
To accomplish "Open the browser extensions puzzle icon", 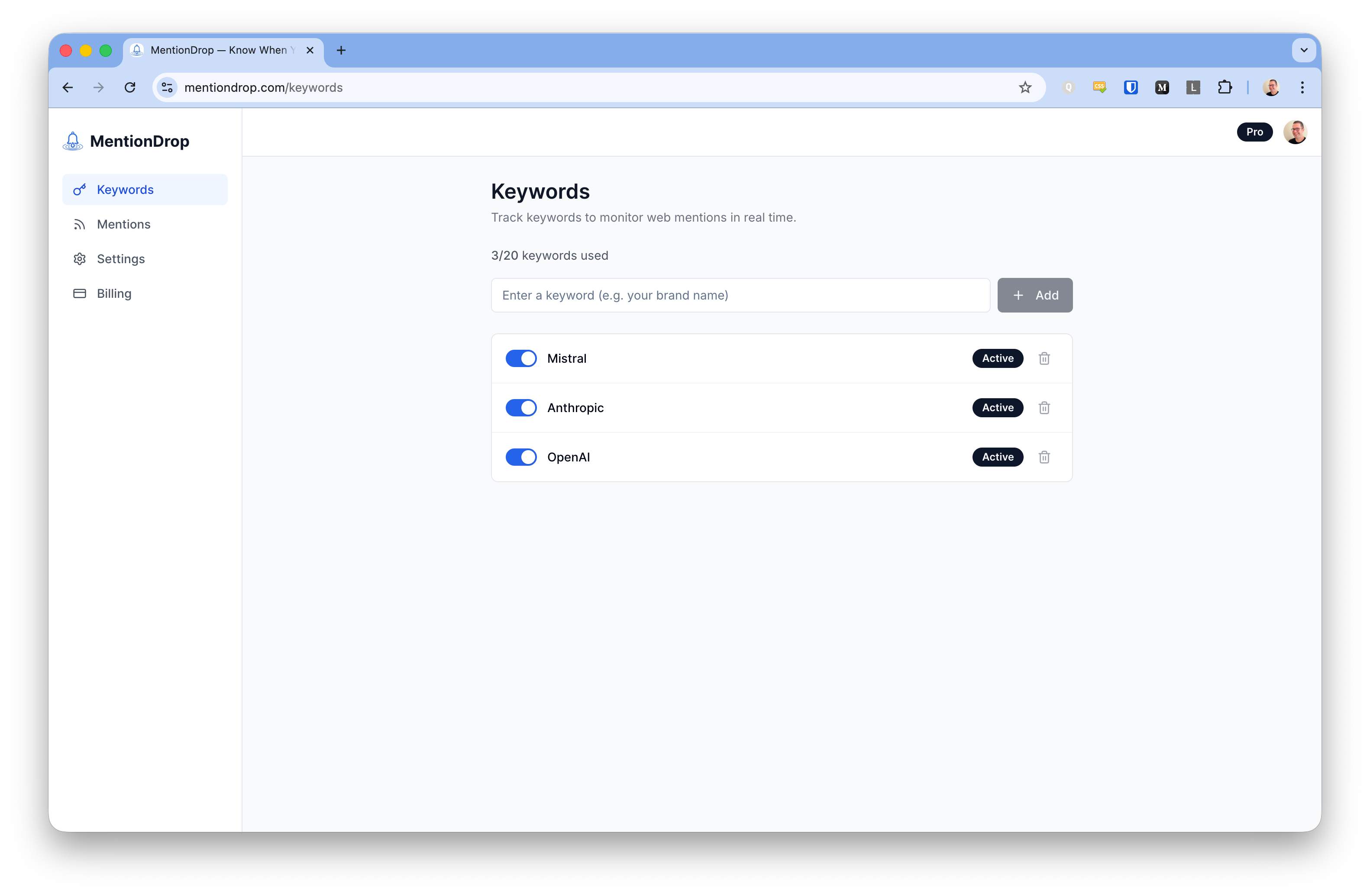I will (1225, 87).
